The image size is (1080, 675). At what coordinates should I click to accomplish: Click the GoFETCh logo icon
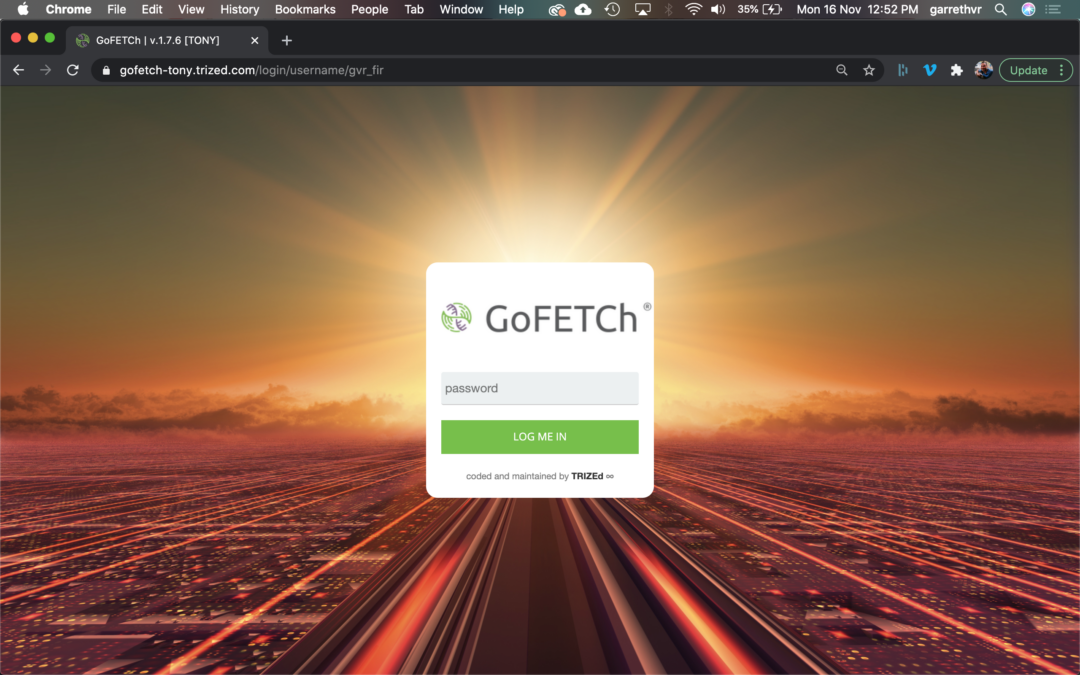click(x=456, y=318)
